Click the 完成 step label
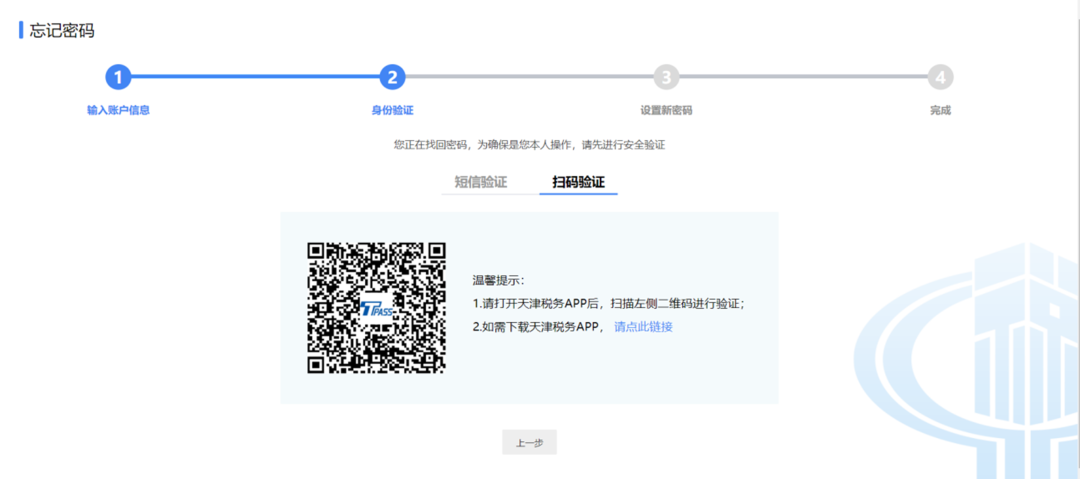Viewport: 1080px width, 479px height. click(x=940, y=110)
